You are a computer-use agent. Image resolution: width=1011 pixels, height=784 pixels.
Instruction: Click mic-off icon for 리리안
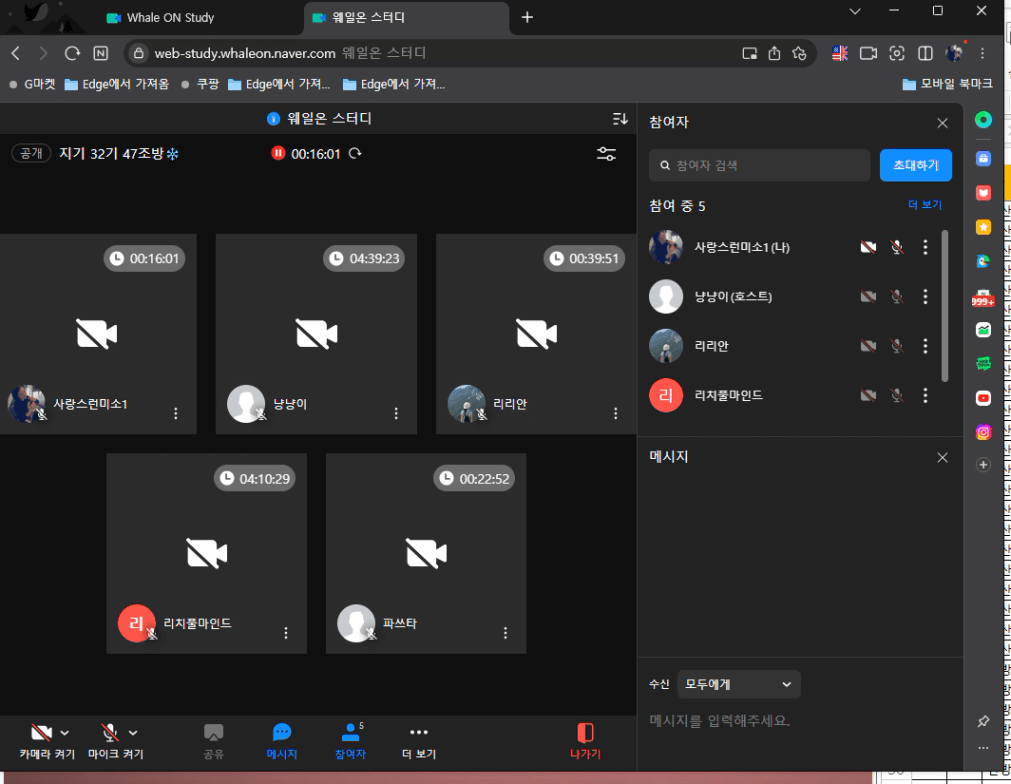(x=896, y=346)
